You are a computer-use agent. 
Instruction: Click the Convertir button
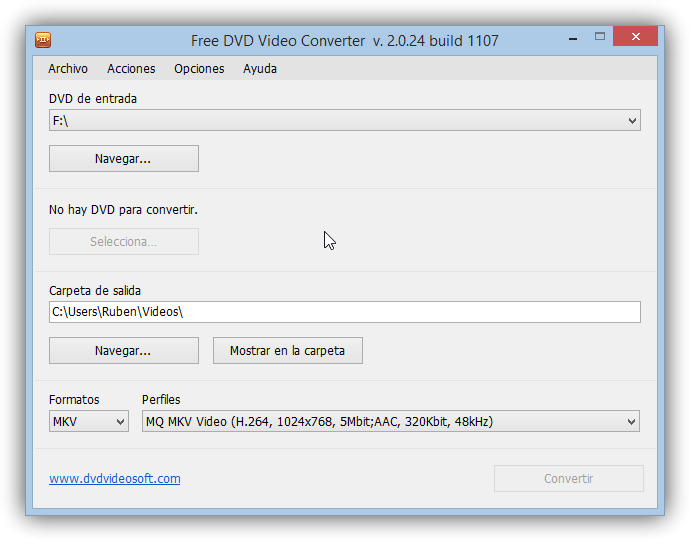569,478
